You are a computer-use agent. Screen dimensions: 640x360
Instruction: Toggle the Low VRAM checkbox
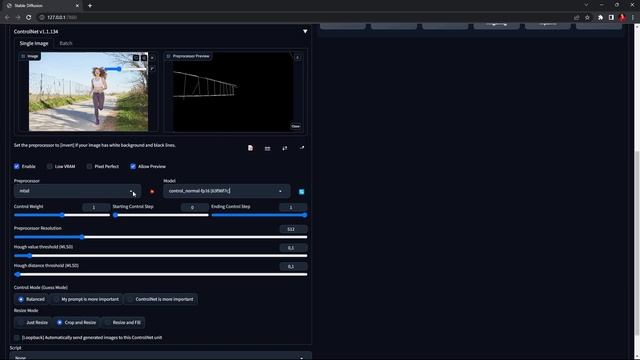pyautogui.click(x=49, y=167)
